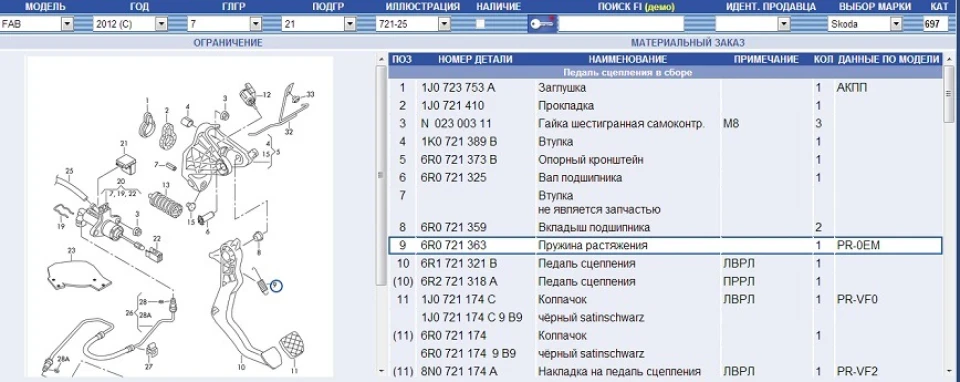
Task: Select part number 6R0 721 174 9 B9
Action: pos(468,354)
